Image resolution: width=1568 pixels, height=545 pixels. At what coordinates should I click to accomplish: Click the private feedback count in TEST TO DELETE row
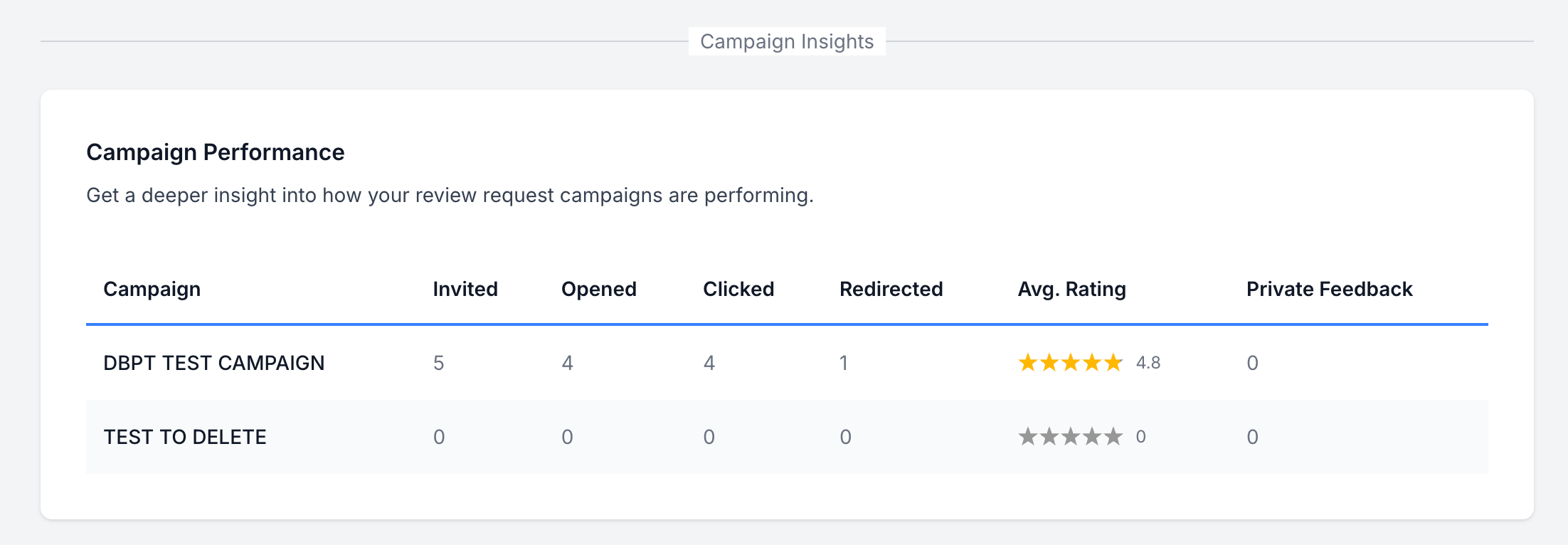pyautogui.click(x=1253, y=437)
